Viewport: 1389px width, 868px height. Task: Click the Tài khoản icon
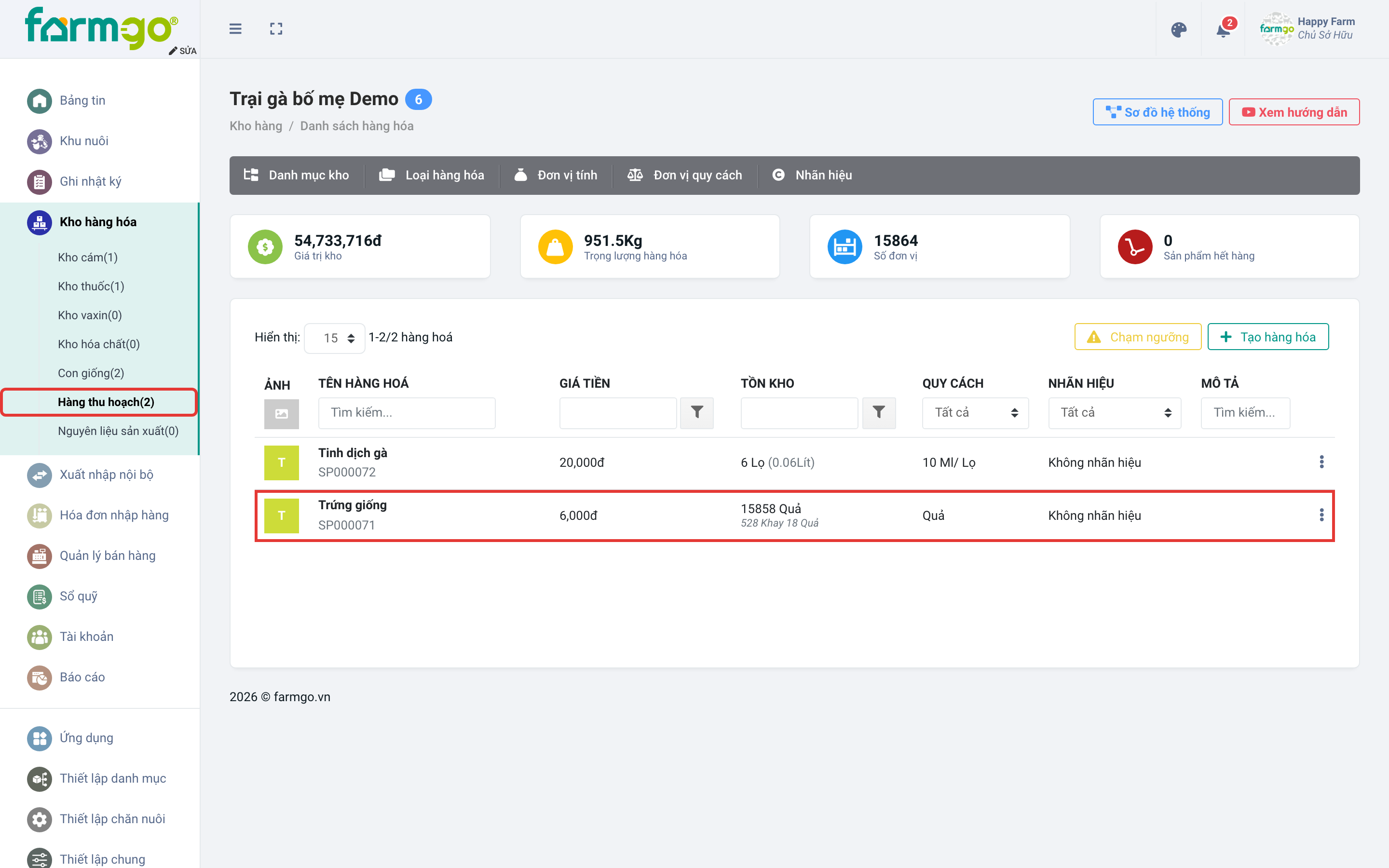point(40,637)
